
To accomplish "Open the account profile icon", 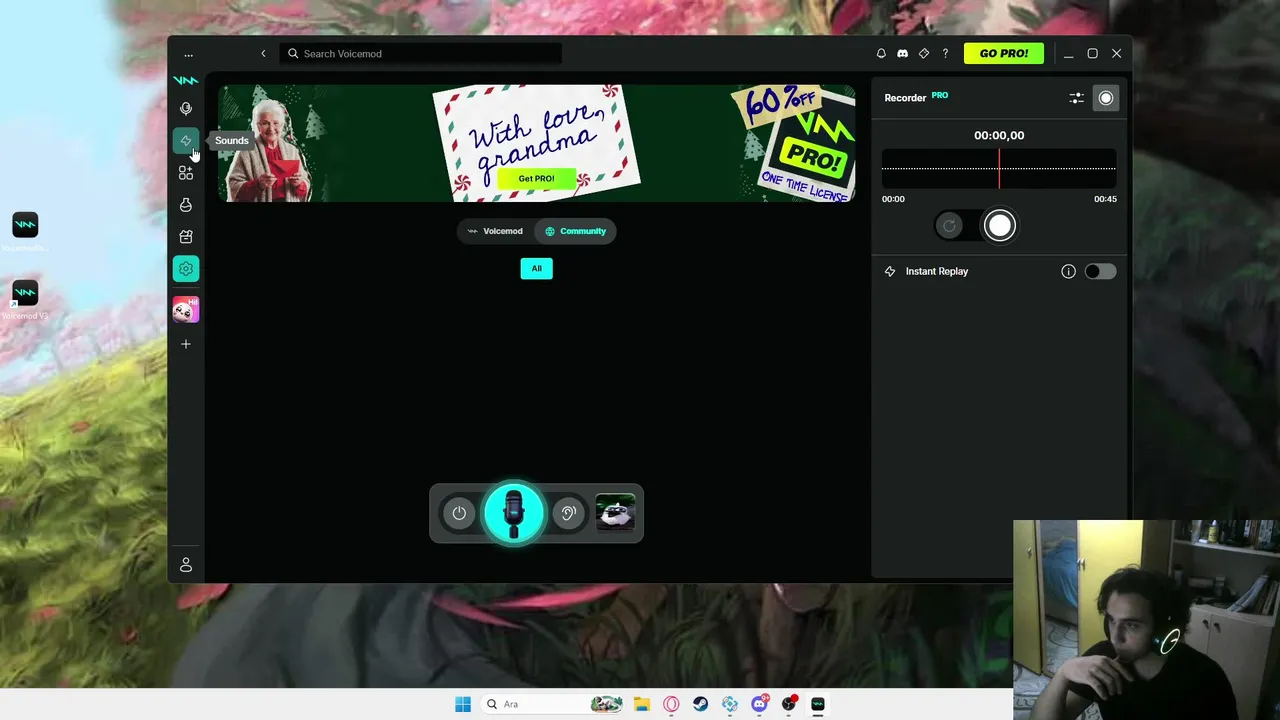I will (186, 565).
